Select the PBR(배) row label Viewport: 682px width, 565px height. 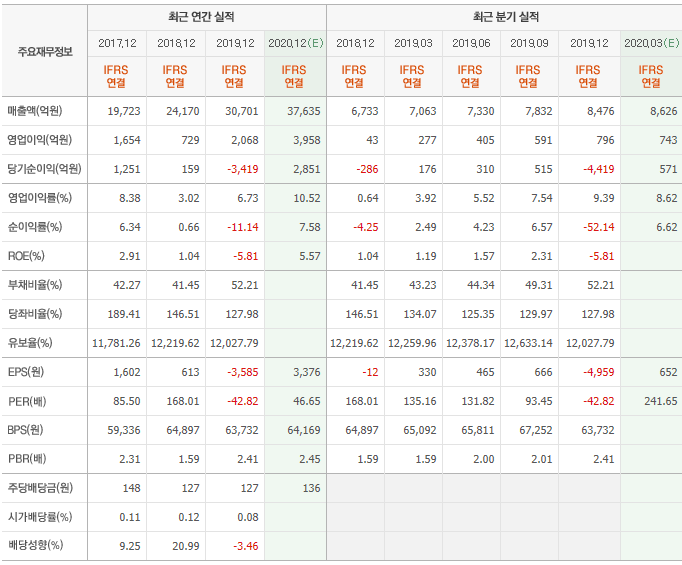tap(27, 458)
